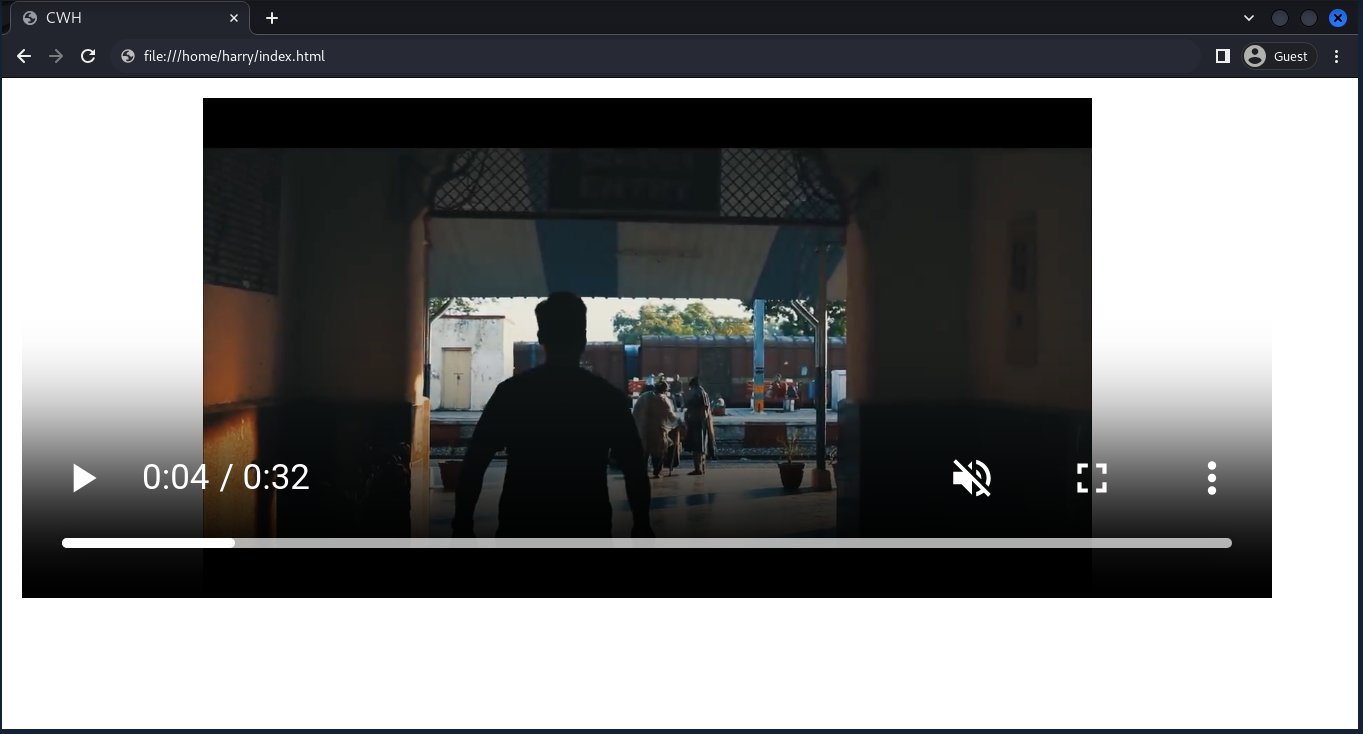Open Chrome three-dot menu
Image resolution: width=1363 pixels, height=734 pixels.
point(1337,56)
